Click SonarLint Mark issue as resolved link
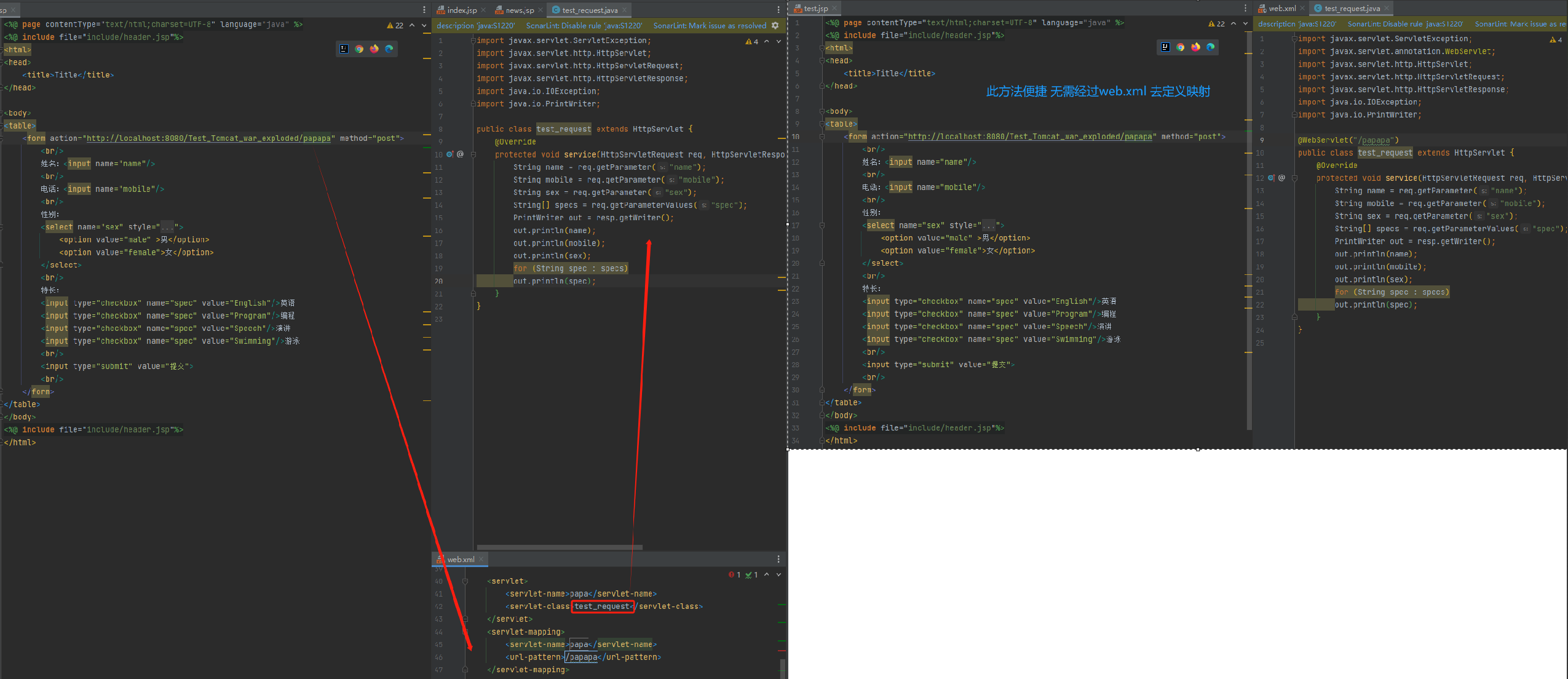1568x679 pixels. 709,26
